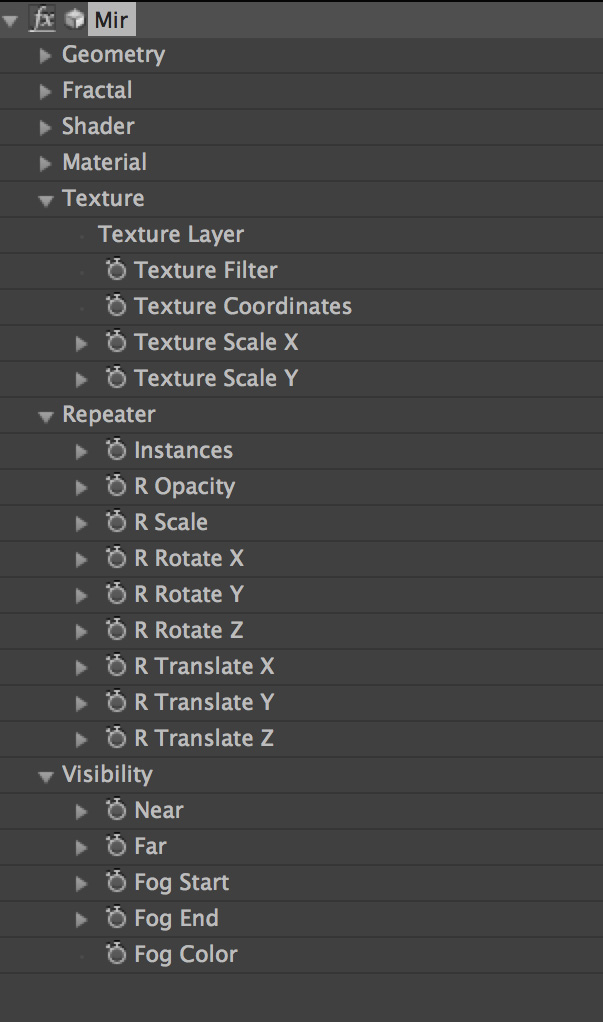603x1022 pixels.
Task: Select the Mir effect name
Action: click(111, 20)
